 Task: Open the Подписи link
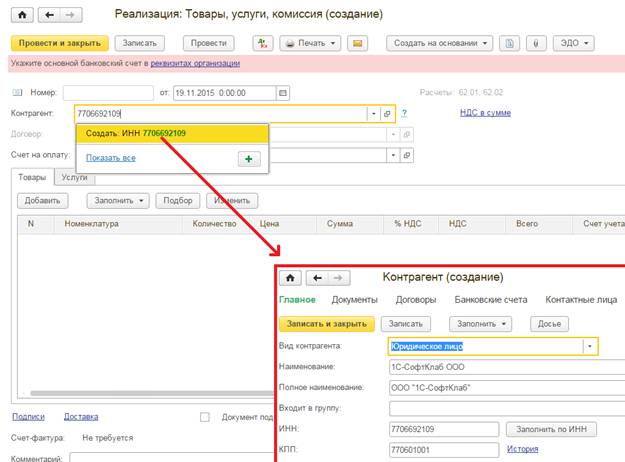coord(28,417)
